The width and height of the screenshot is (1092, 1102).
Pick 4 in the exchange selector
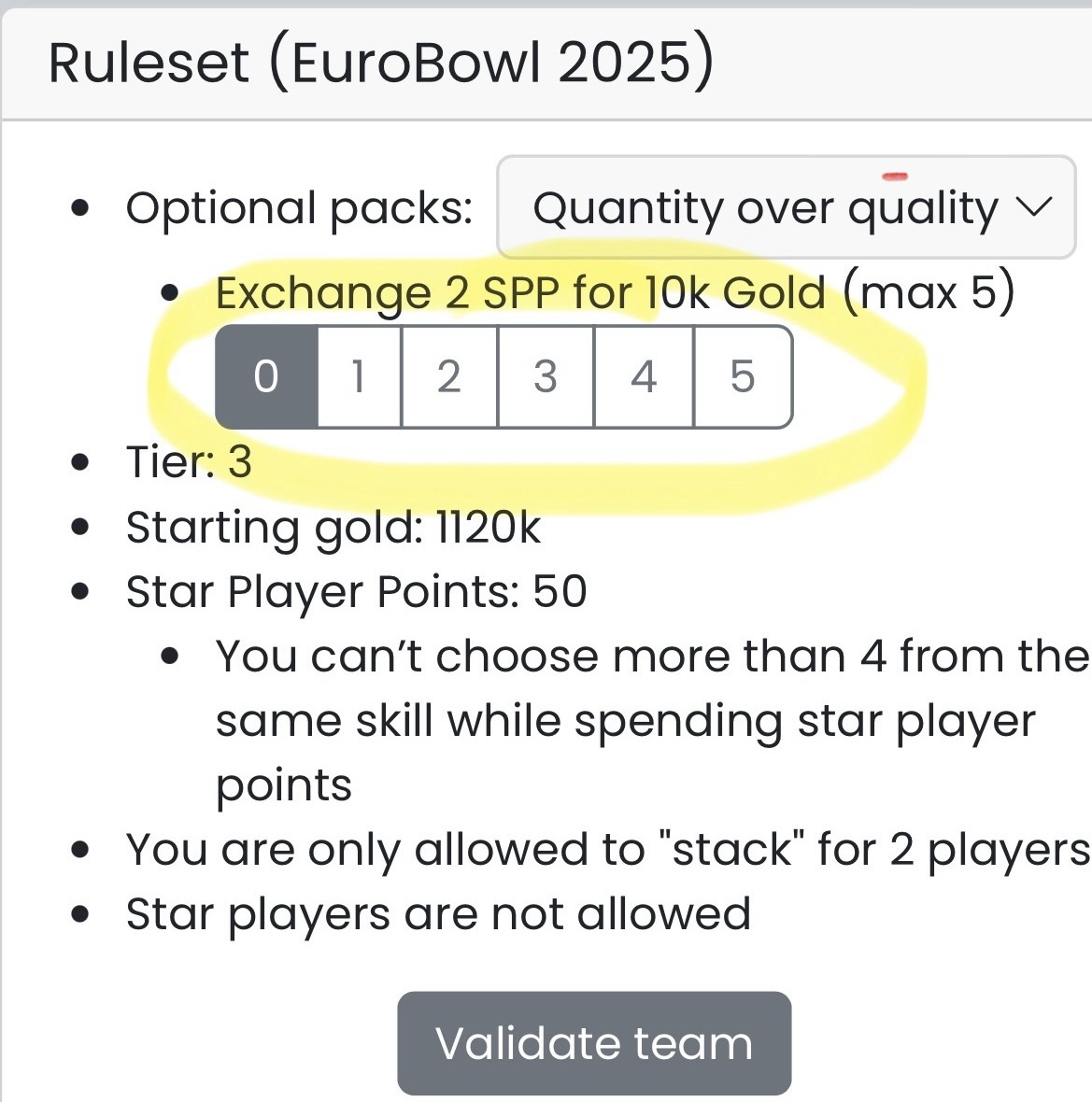click(x=644, y=377)
